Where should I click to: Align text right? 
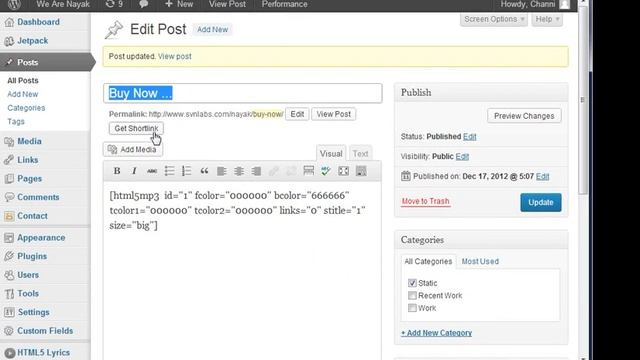(256, 171)
